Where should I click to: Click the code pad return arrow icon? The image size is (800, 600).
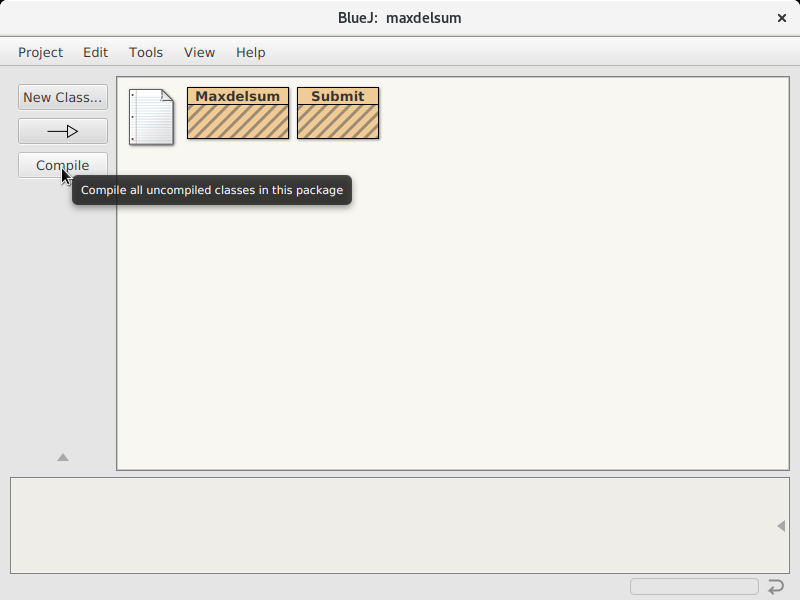coord(776,586)
